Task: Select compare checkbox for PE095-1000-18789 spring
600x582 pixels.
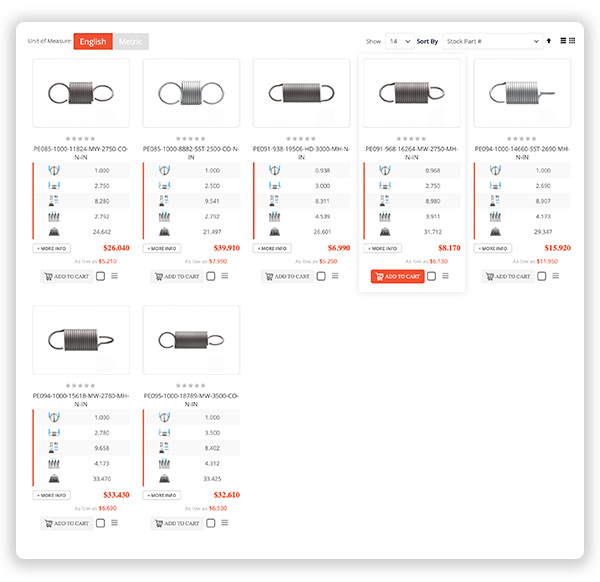Action: tap(211, 523)
